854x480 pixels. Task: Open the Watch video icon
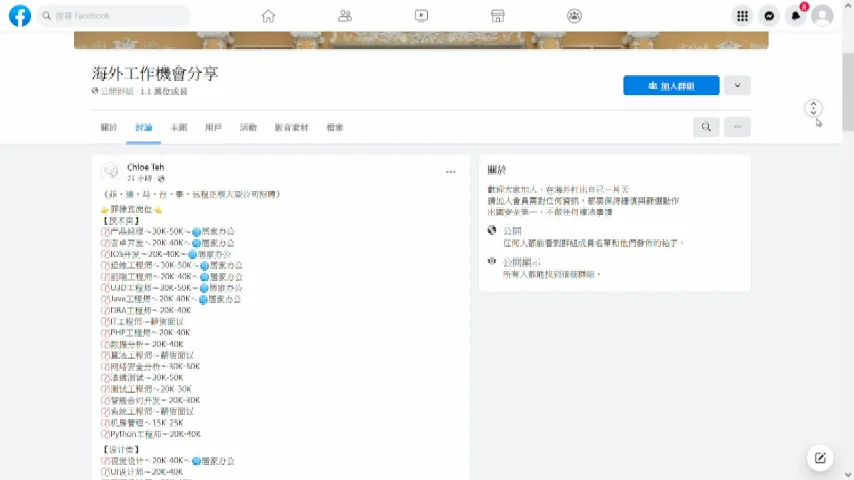pyautogui.click(x=421, y=16)
